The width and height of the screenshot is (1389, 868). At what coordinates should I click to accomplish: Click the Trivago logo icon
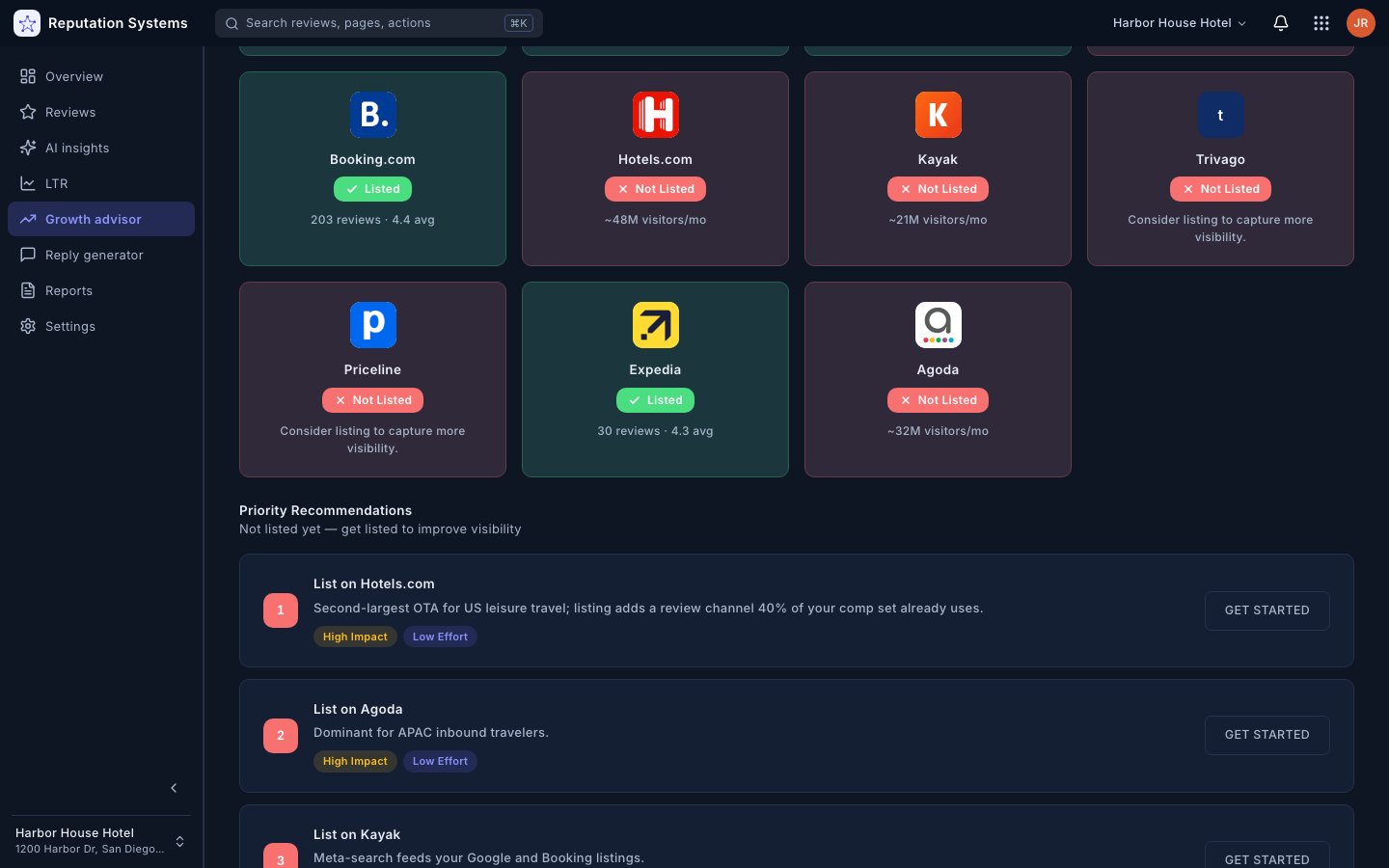point(1221,115)
